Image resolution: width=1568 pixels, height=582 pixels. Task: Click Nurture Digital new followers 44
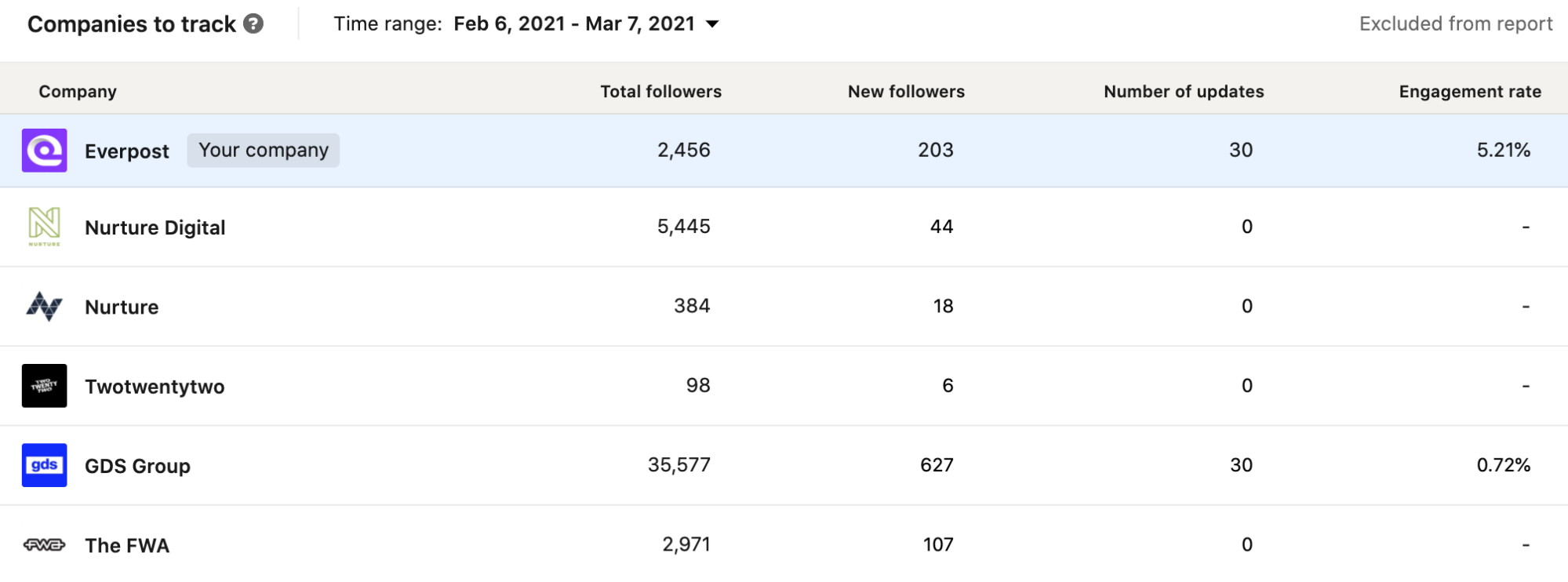tap(942, 227)
